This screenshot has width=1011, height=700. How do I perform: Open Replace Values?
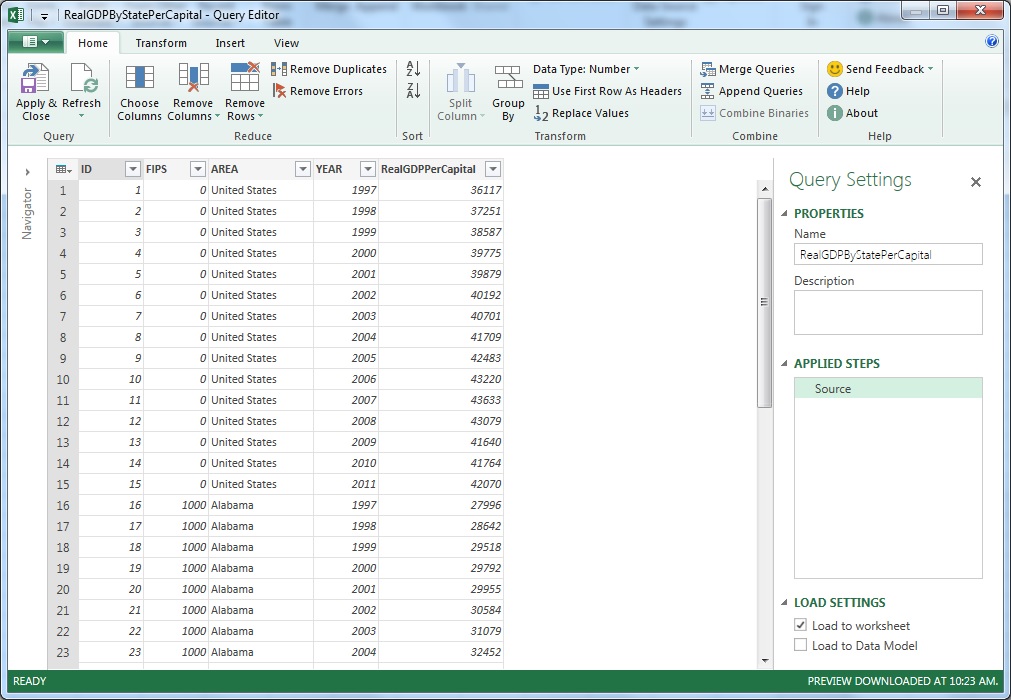[586, 111]
